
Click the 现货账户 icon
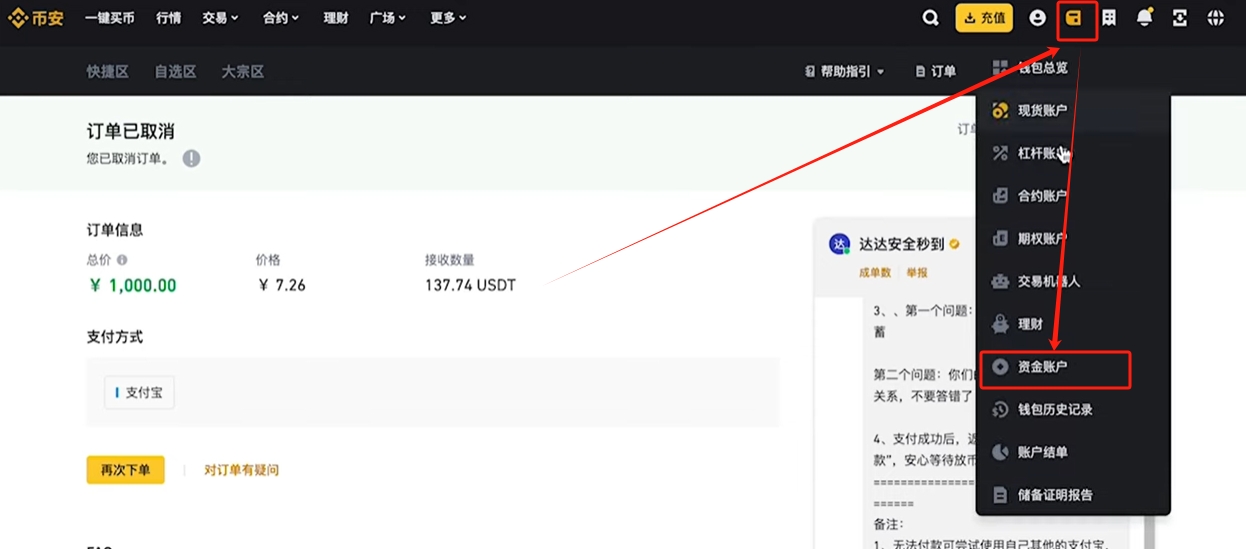tap(999, 111)
